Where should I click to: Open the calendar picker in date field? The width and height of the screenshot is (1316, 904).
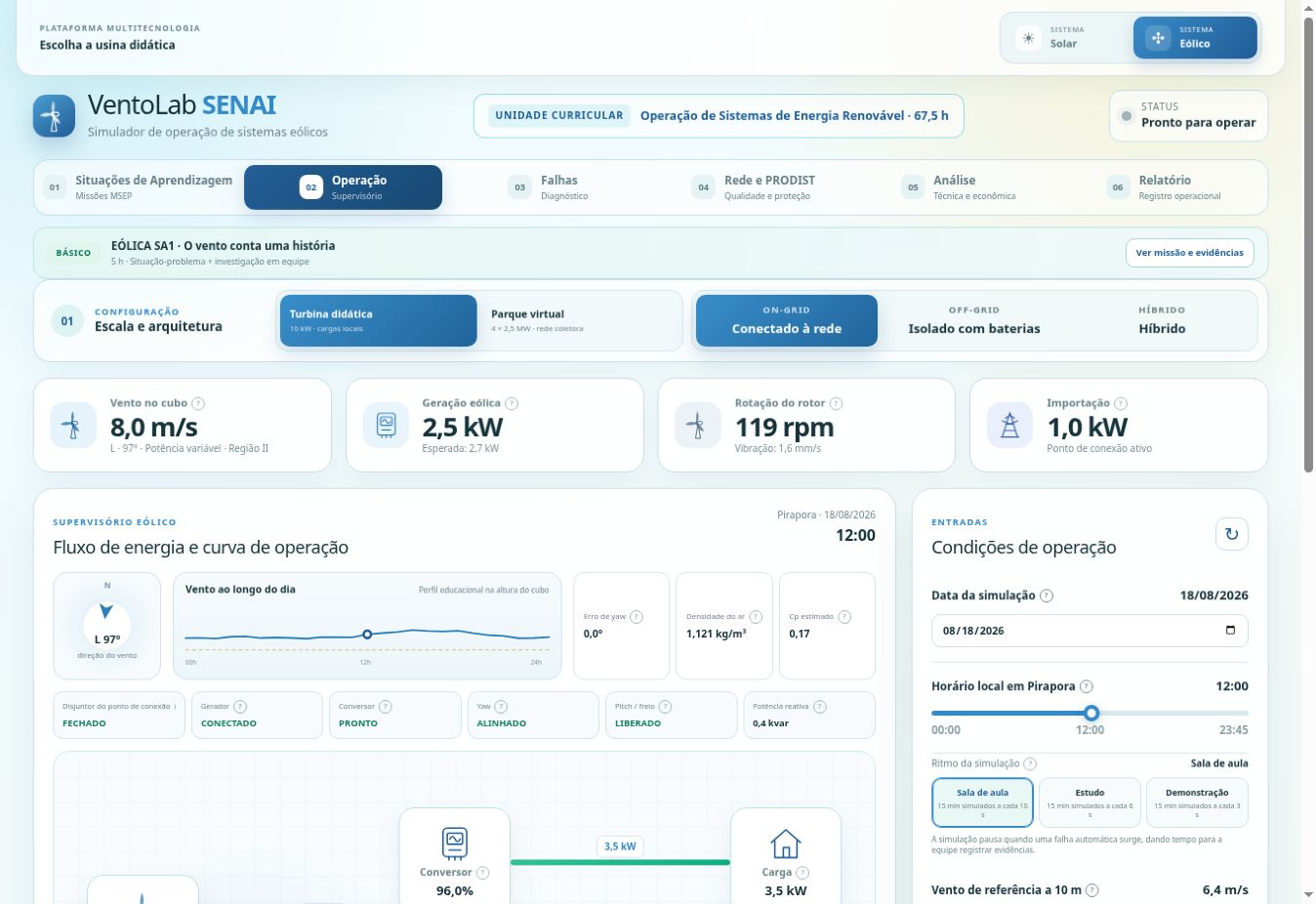[1230, 631]
